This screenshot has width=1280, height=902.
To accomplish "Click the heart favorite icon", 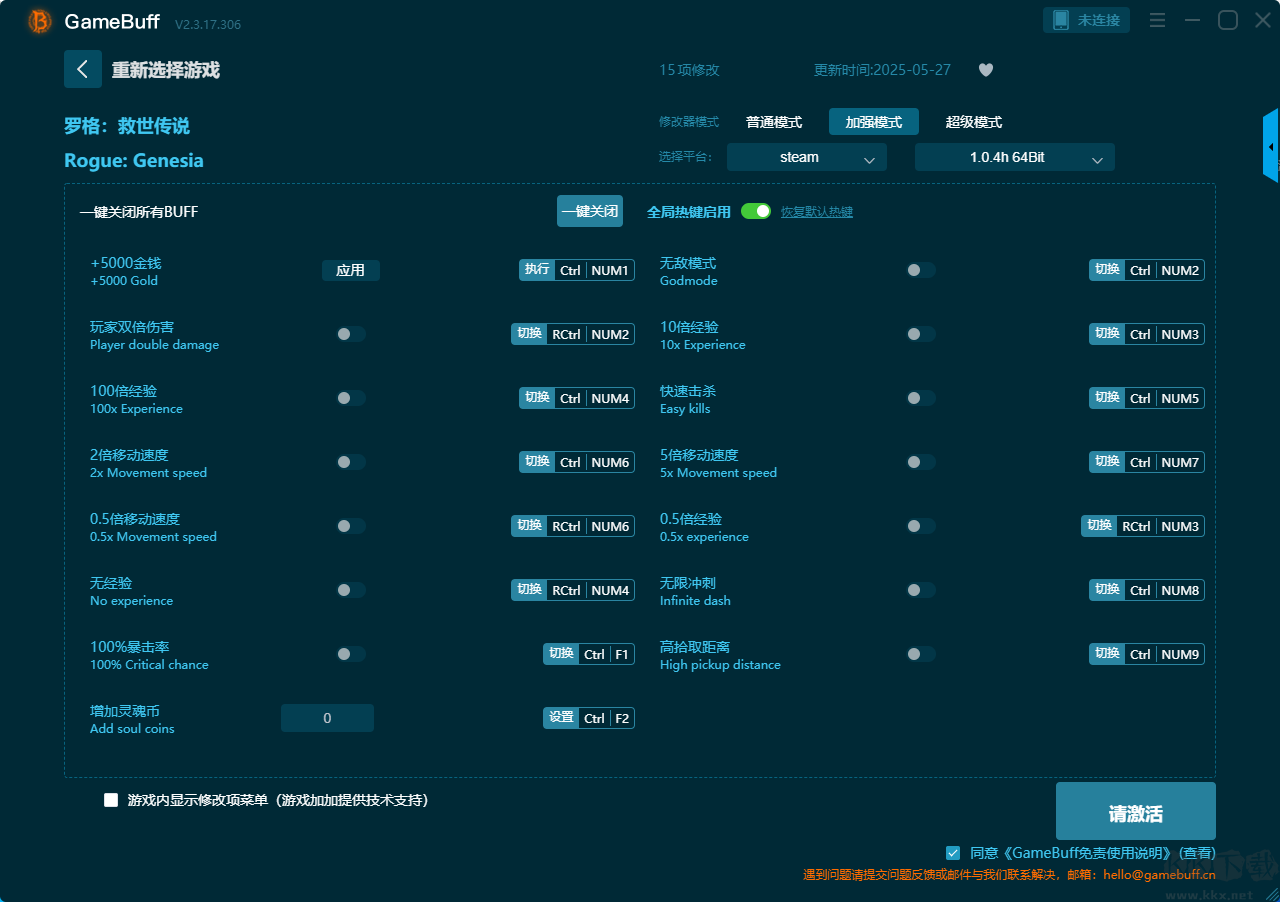I will tap(985, 70).
